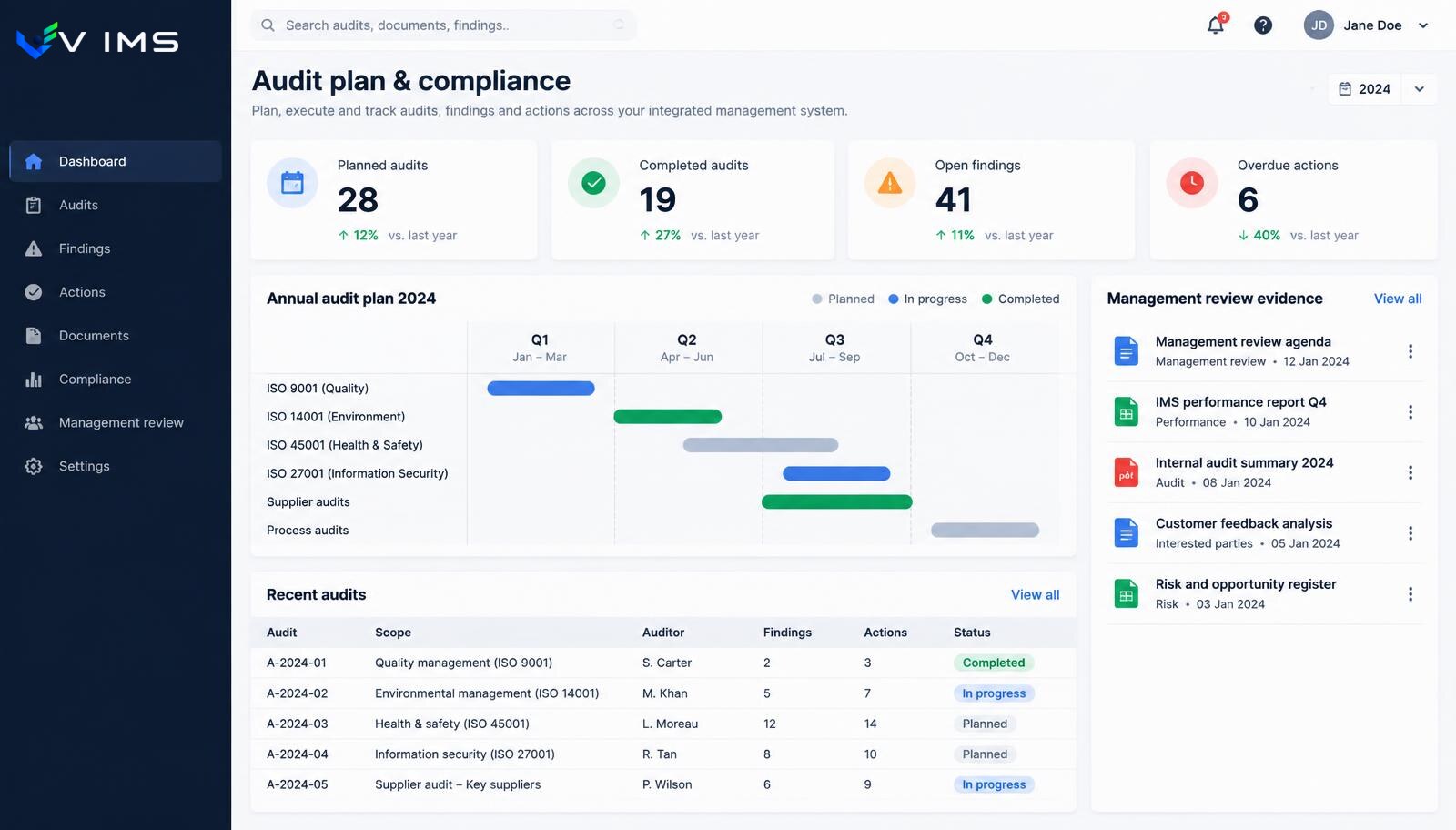1456x830 pixels.
Task: Open Management review agenda document title
Action: coord(1243,341)
